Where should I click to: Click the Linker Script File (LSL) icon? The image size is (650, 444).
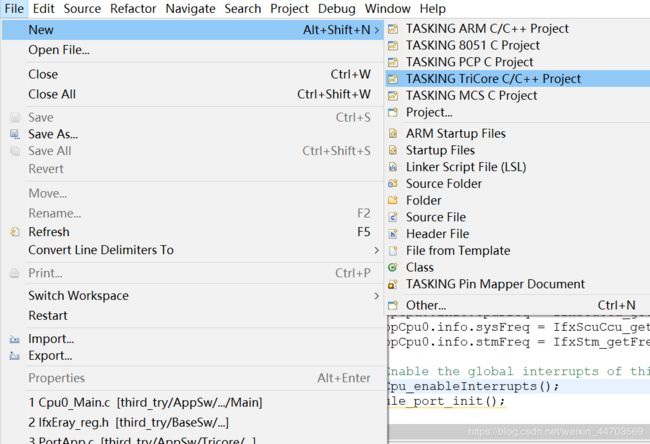pos(393,167)
